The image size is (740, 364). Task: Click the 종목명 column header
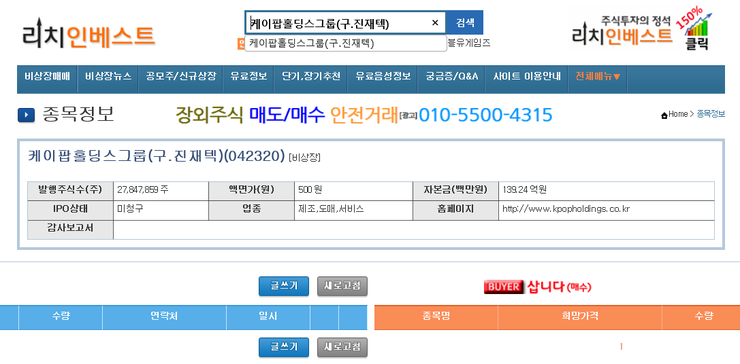(436, 317)
